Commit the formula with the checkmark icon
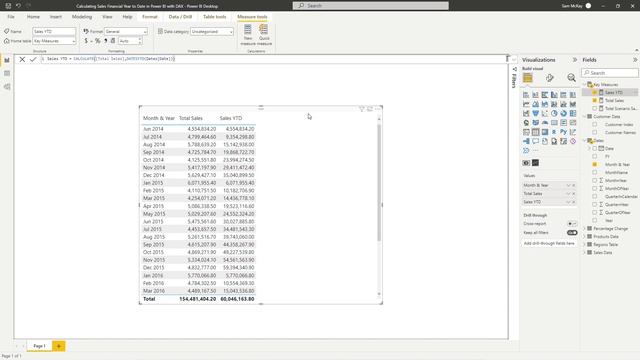640x360 pixels. 33,59
